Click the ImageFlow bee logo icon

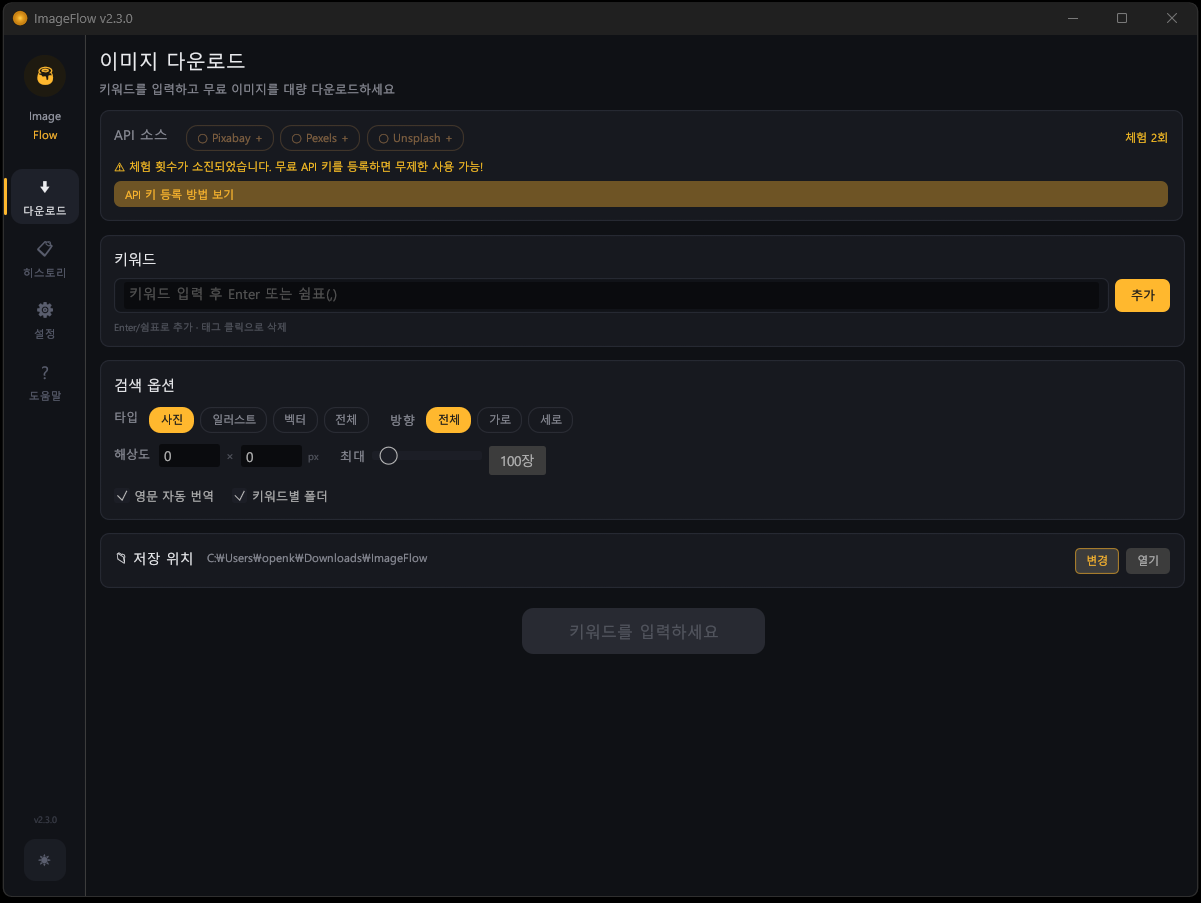point(45,76)
